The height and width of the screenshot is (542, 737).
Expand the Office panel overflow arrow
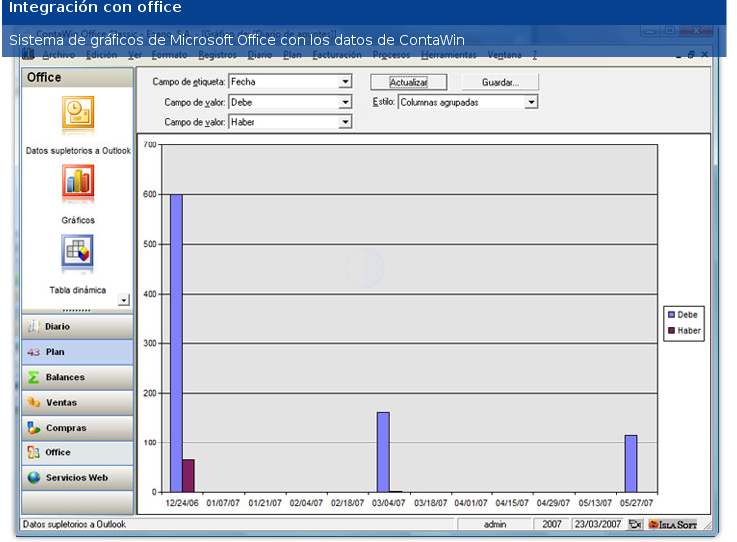tap(124, 300)
